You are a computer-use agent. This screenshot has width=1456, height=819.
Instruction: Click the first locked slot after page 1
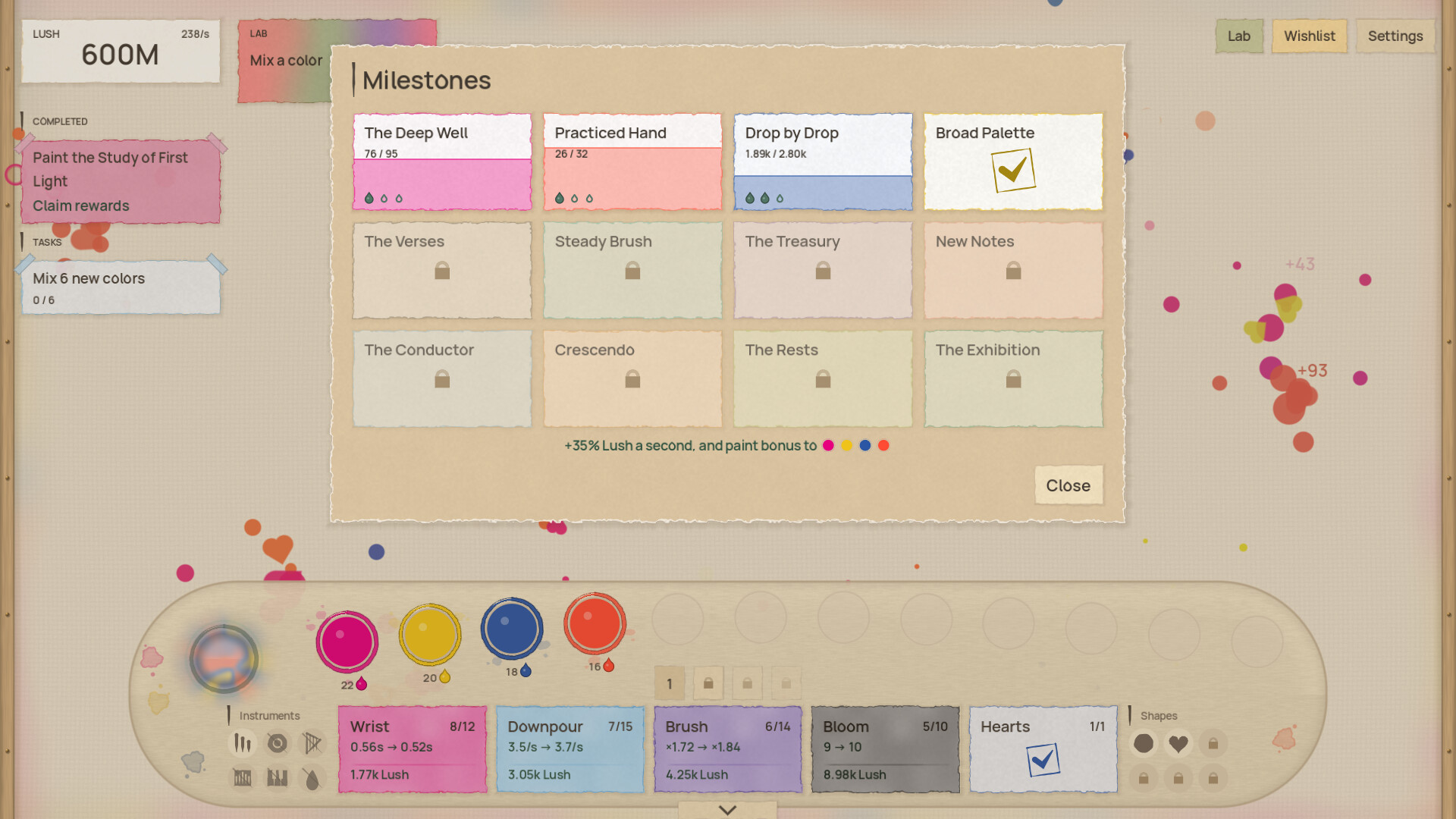pos(708,683)
